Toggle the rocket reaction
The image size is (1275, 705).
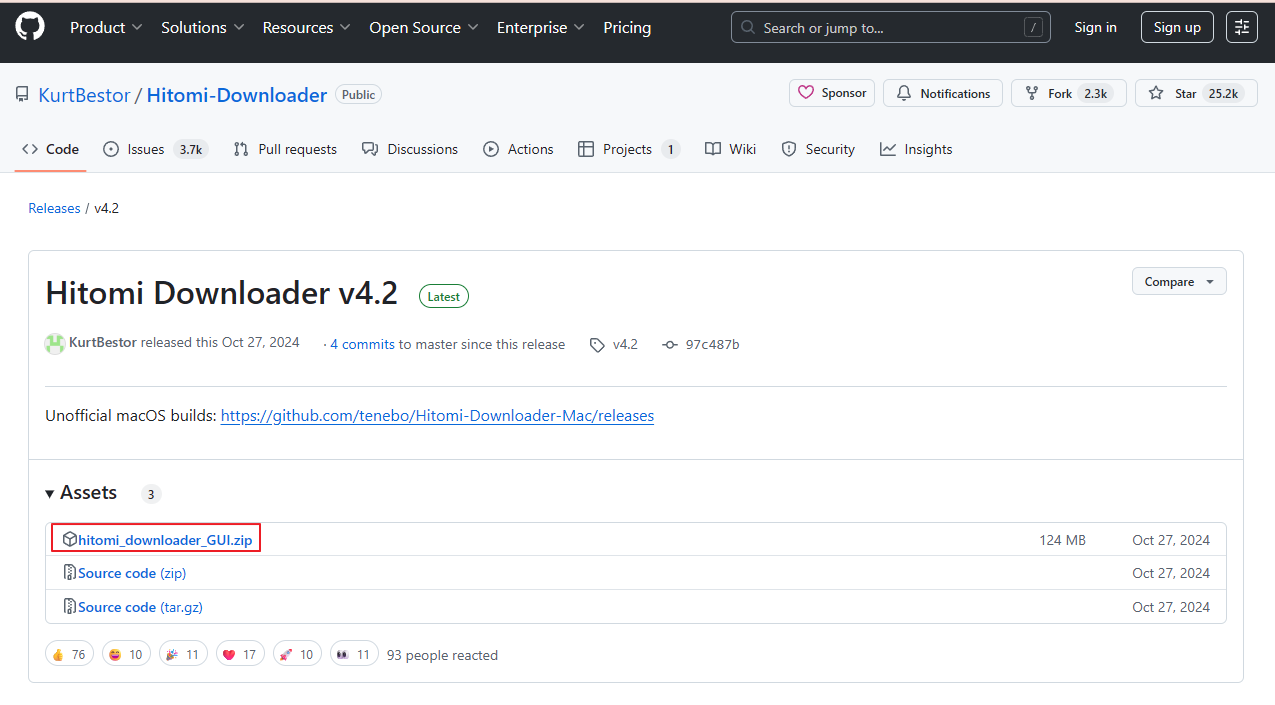coord(297,655)
